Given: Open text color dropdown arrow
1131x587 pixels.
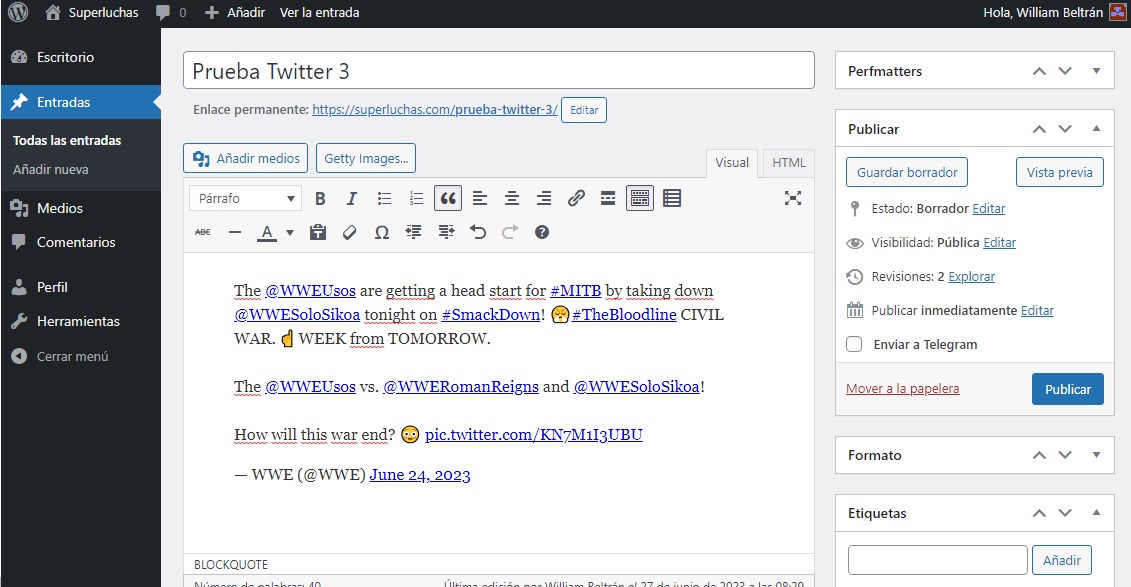Looking at the screenshot, I should [x=290, y=232].
